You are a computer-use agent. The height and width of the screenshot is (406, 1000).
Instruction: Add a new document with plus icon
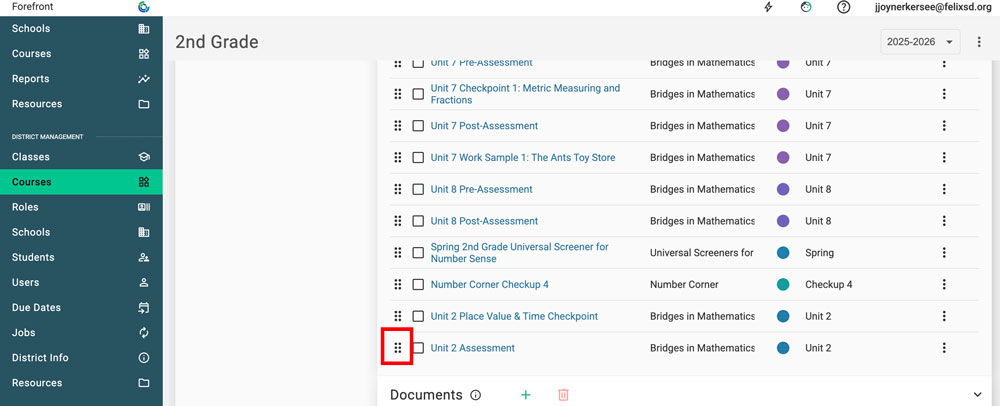click(x=526, y=395)
